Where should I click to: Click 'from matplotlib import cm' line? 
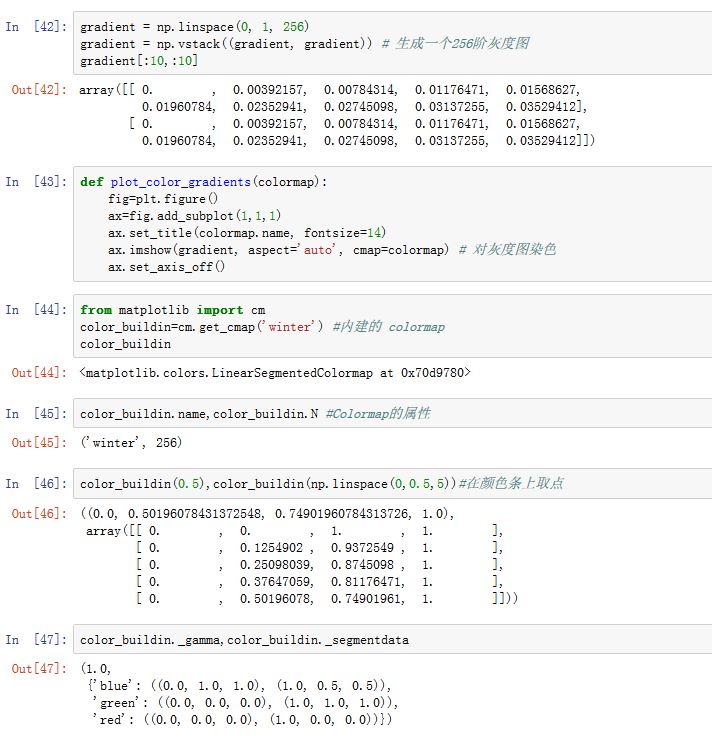click(172, 310)
